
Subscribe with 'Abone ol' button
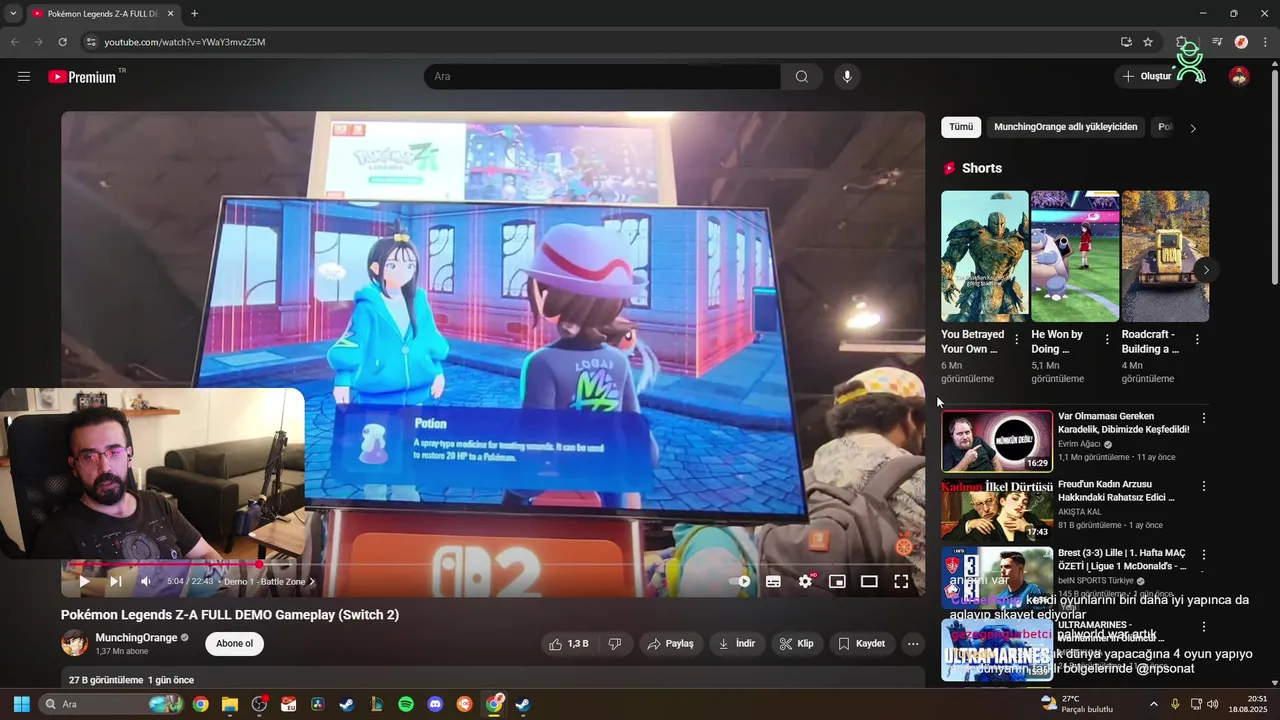(x=235, y=644)
